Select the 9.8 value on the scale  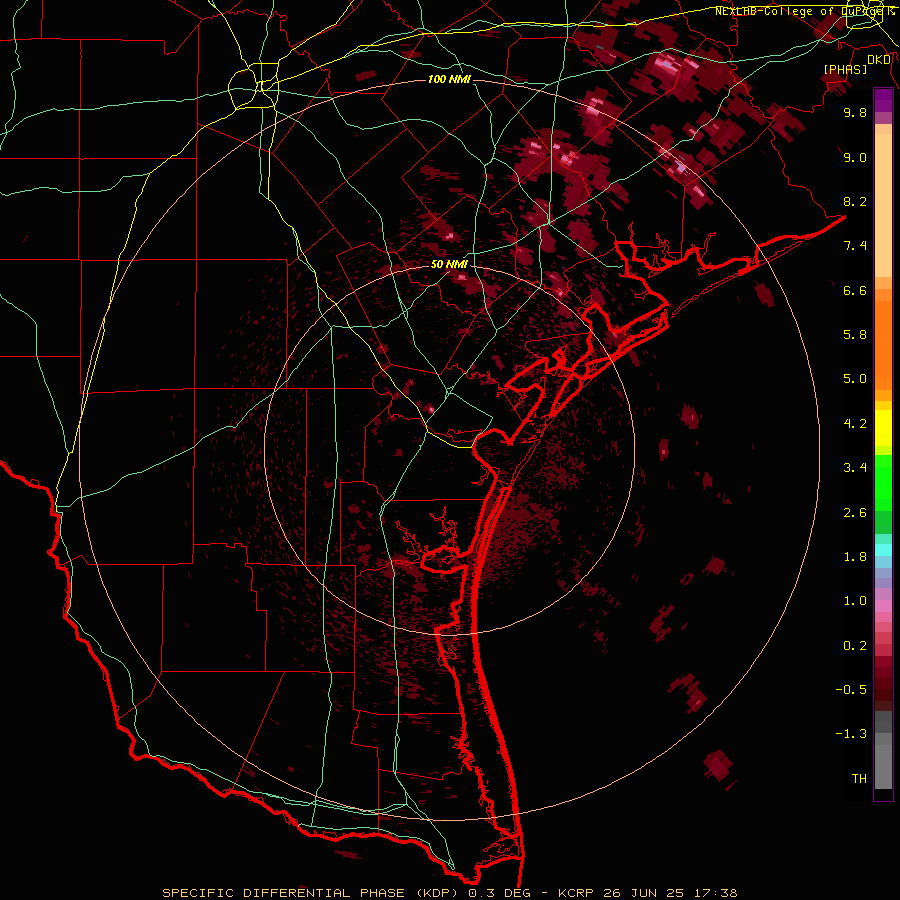pos(855,112)
